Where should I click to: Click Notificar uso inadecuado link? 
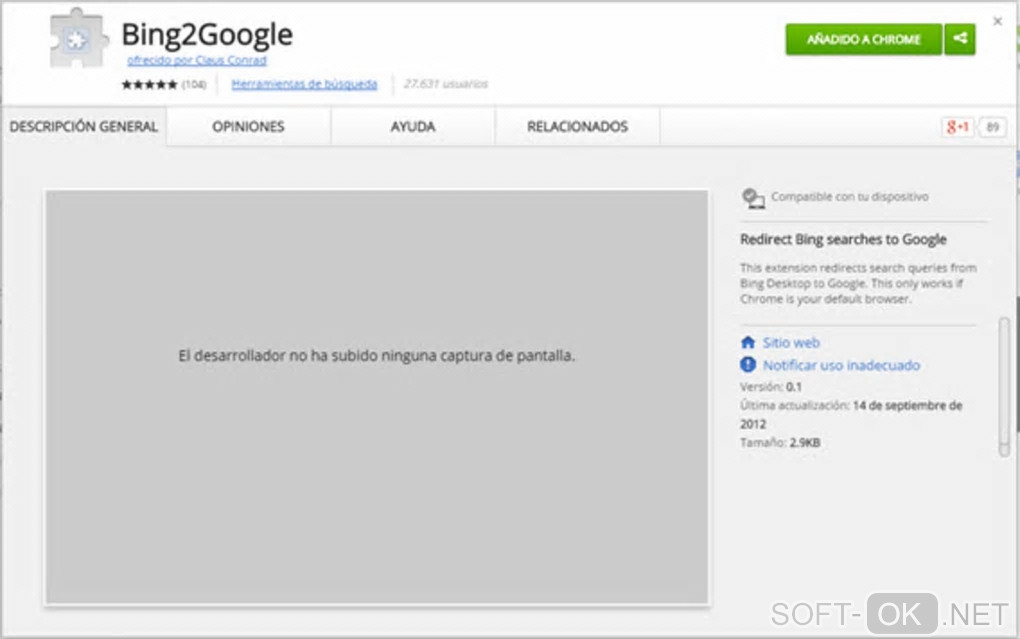tap(841, 365)
